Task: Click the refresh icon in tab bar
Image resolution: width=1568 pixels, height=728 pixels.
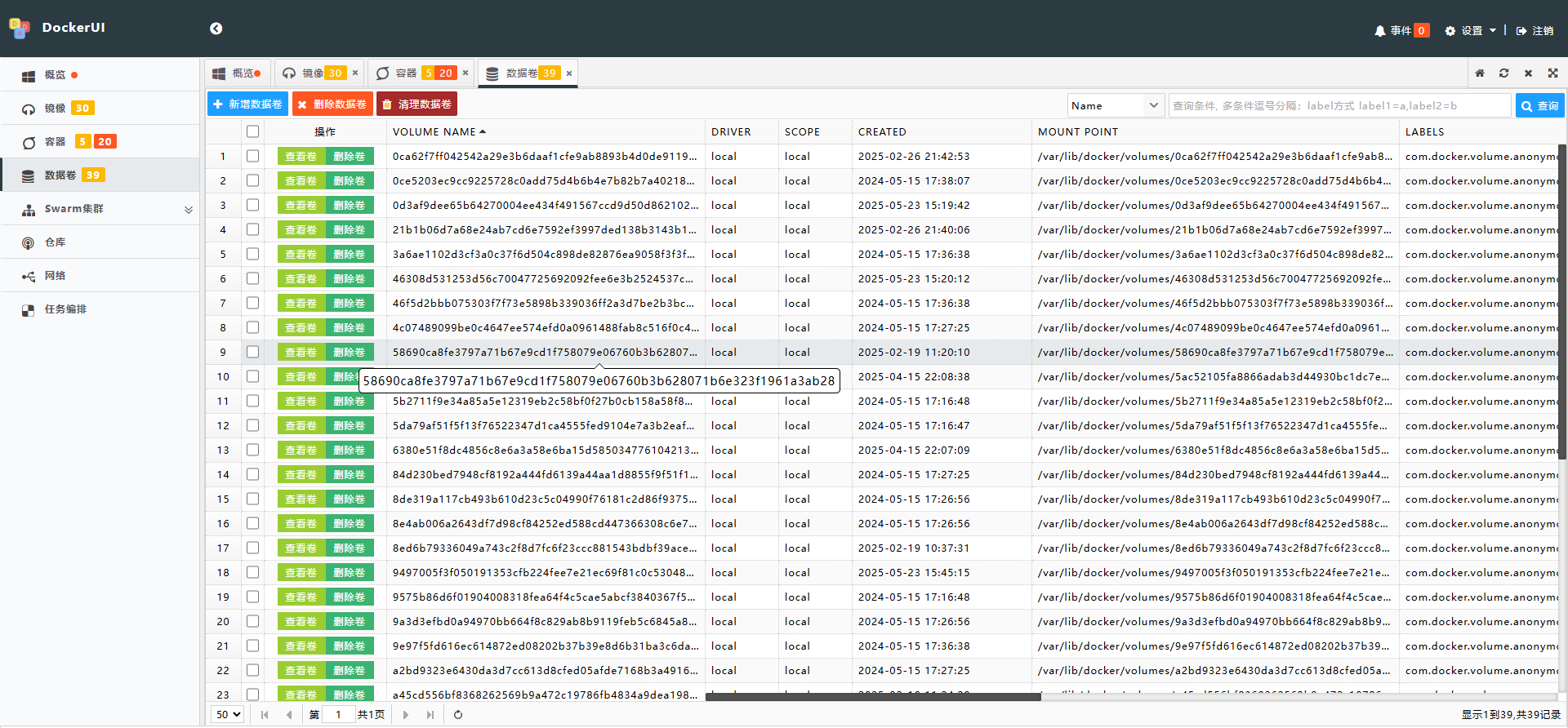Action: (x=1503, y=73)
